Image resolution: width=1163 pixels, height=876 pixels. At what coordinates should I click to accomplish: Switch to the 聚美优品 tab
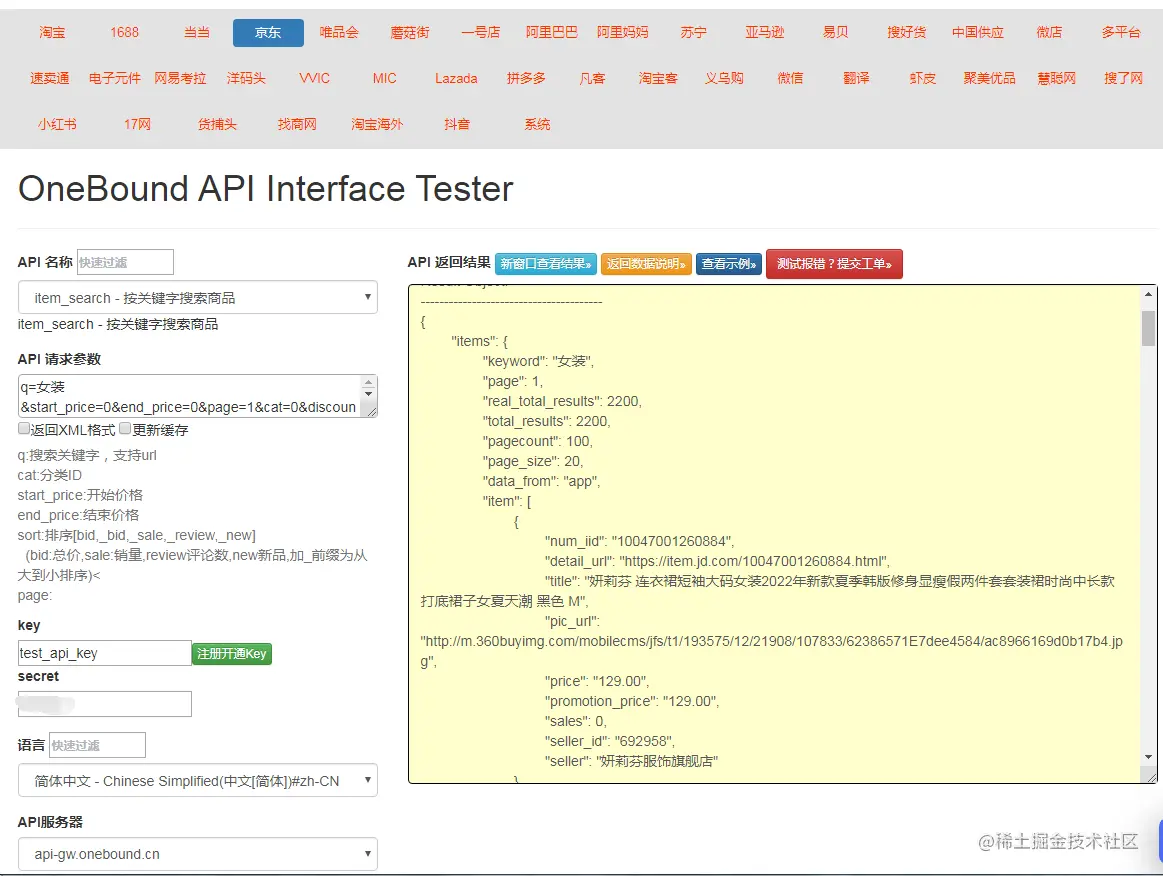pyautogui.click(x=989, y=79)
